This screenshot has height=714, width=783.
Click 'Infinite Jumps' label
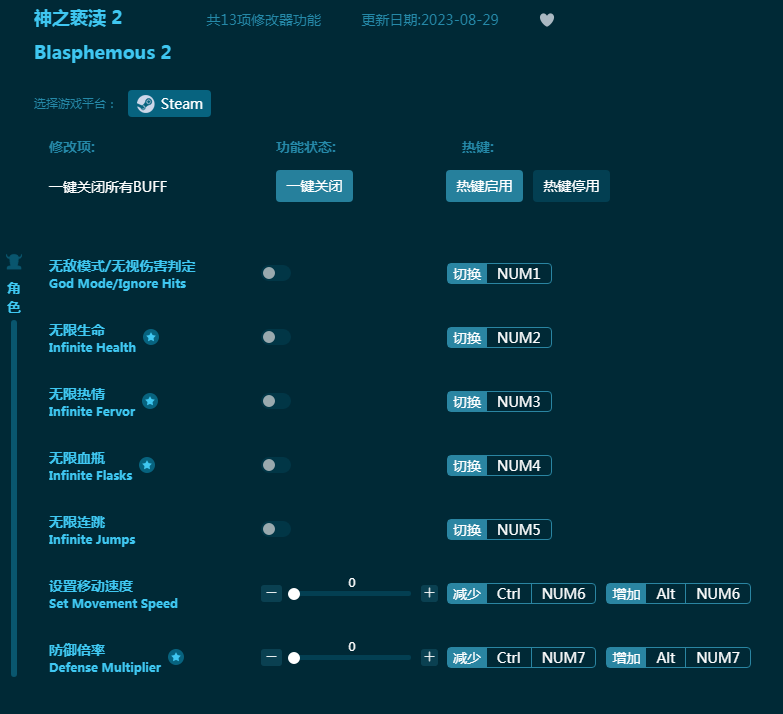point(92,540)
